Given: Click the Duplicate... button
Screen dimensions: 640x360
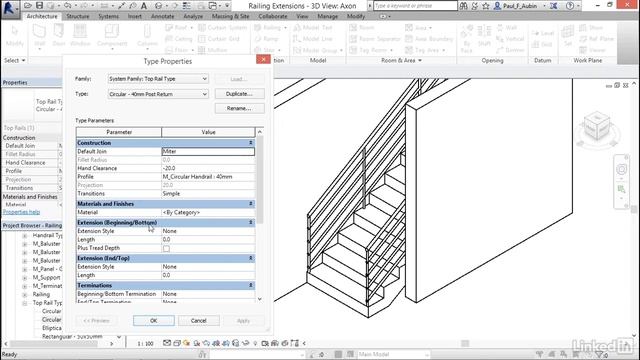Looking at the screenshot, I should (x=239, y=94).
